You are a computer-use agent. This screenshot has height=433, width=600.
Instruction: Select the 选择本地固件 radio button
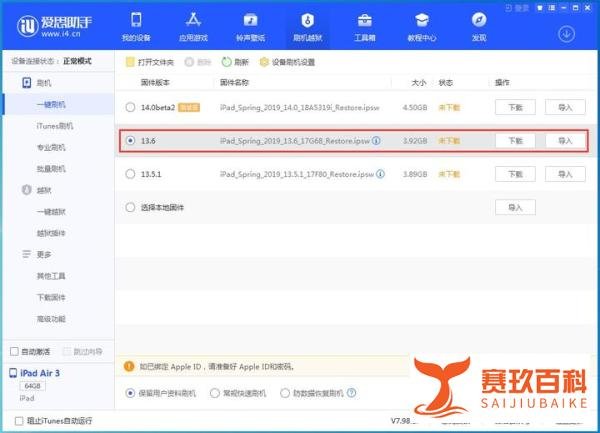click(x=130, y=207)
